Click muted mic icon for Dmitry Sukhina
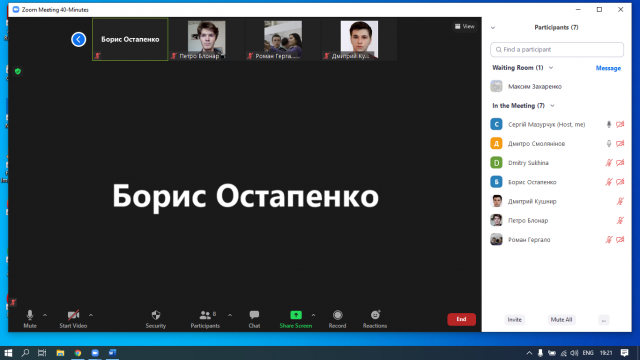This screenshot has height=360, width=640. click(609, 163)
